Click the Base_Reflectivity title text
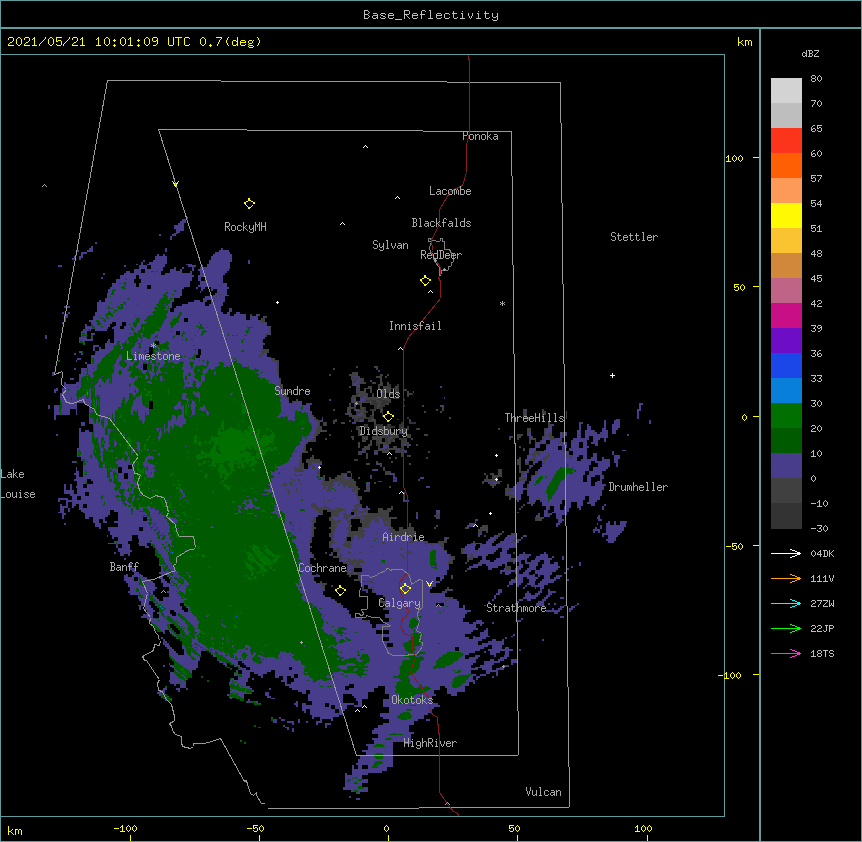 431,15
